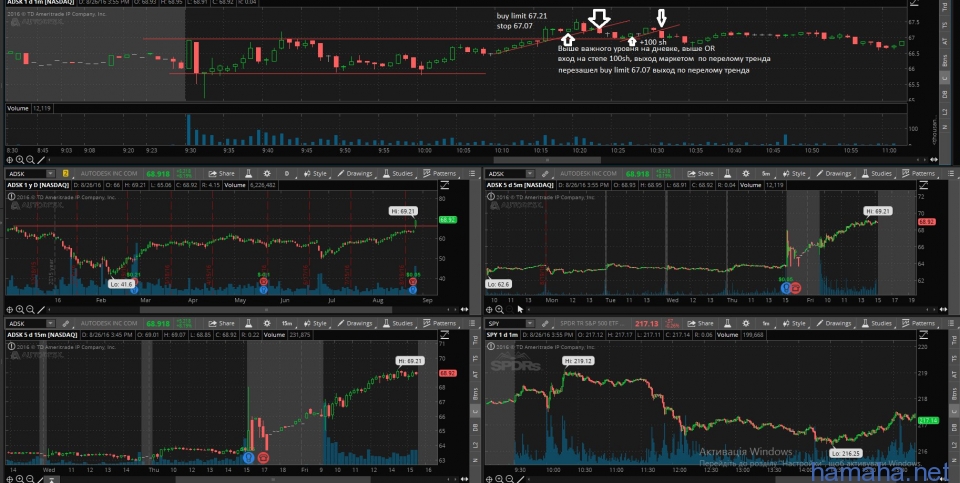Click info icon in ADSK daily chart corner
This screenshot has width=960, height=483.
10,197
